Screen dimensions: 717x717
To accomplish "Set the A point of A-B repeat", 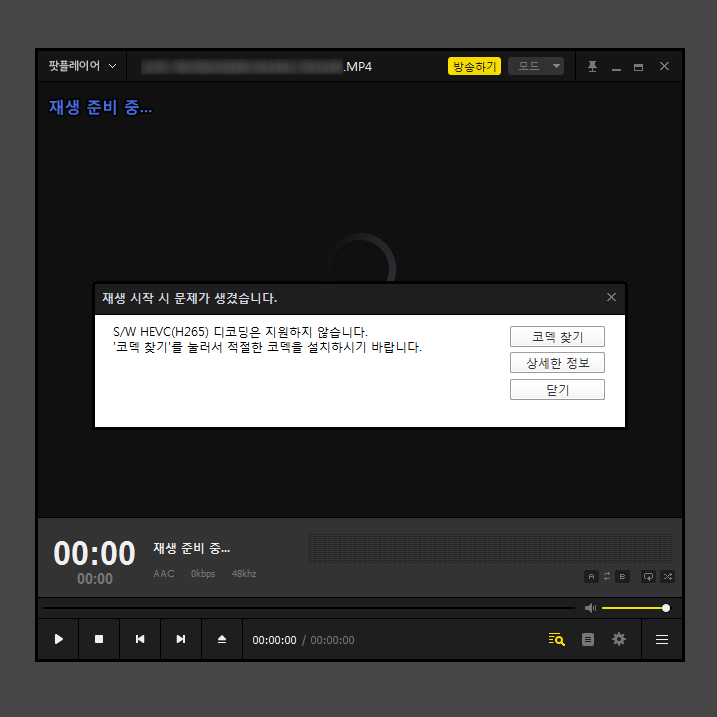I will pyautogui.click(x=591, y=577).
